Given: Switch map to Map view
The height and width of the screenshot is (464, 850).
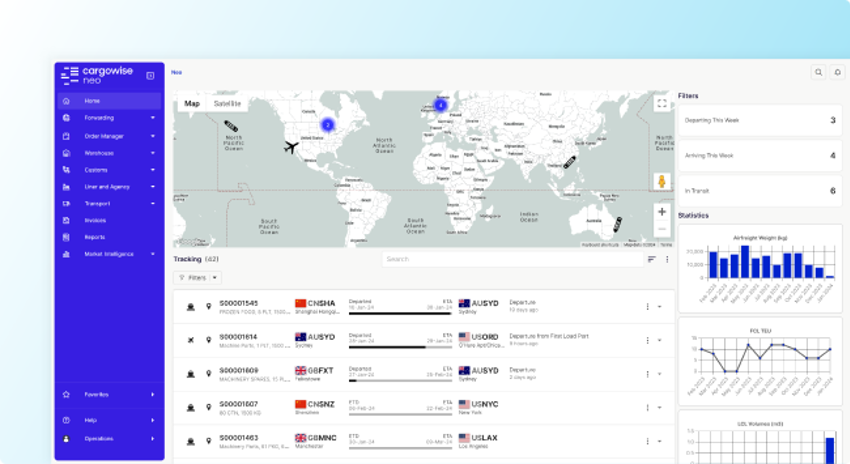Looking at the screenshot, I should point(192,103).
